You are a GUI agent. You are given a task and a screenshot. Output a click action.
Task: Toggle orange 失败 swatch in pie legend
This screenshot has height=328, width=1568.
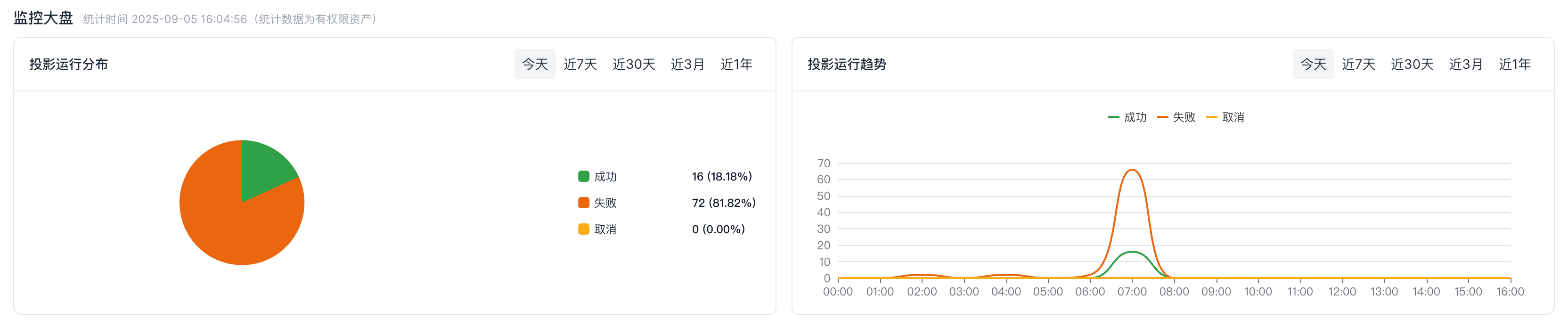[x=583, y=203]
